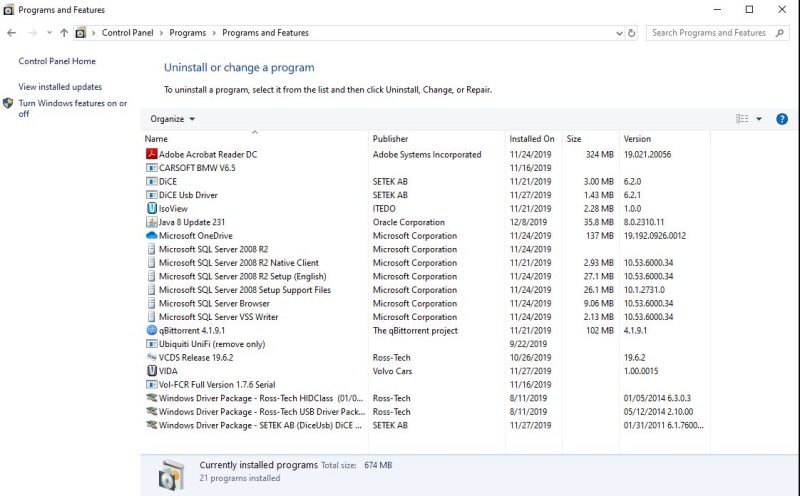This screenshot has width=800, height=496.
Task: Go forward with the right arrow
Action: click(32, 33)
